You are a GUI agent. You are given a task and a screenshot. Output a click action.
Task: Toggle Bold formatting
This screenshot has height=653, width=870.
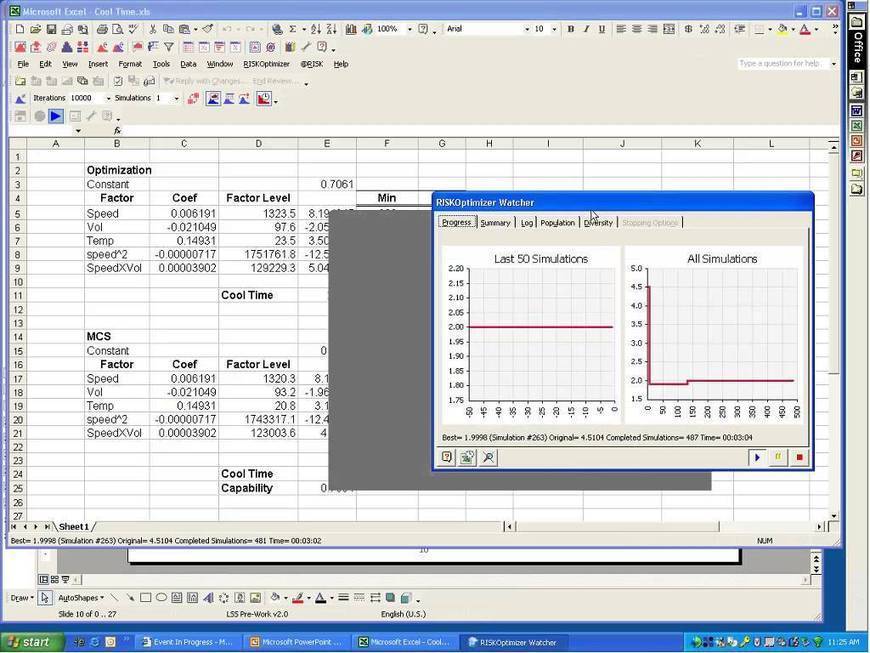tap(571, 30)
